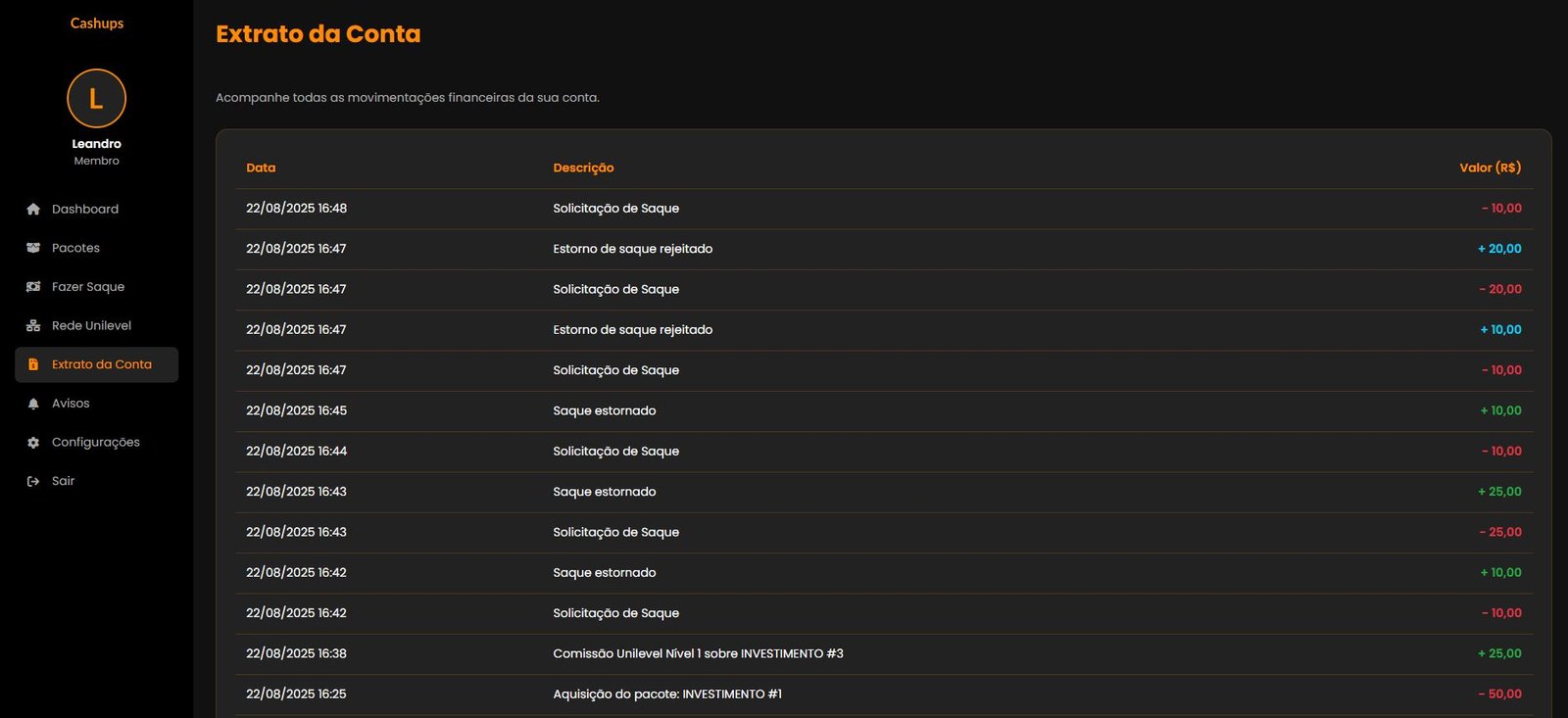Click the Rede Unilevel network icon
Image resolution: width=1568 pixels, height=718 pixels.
33,325
